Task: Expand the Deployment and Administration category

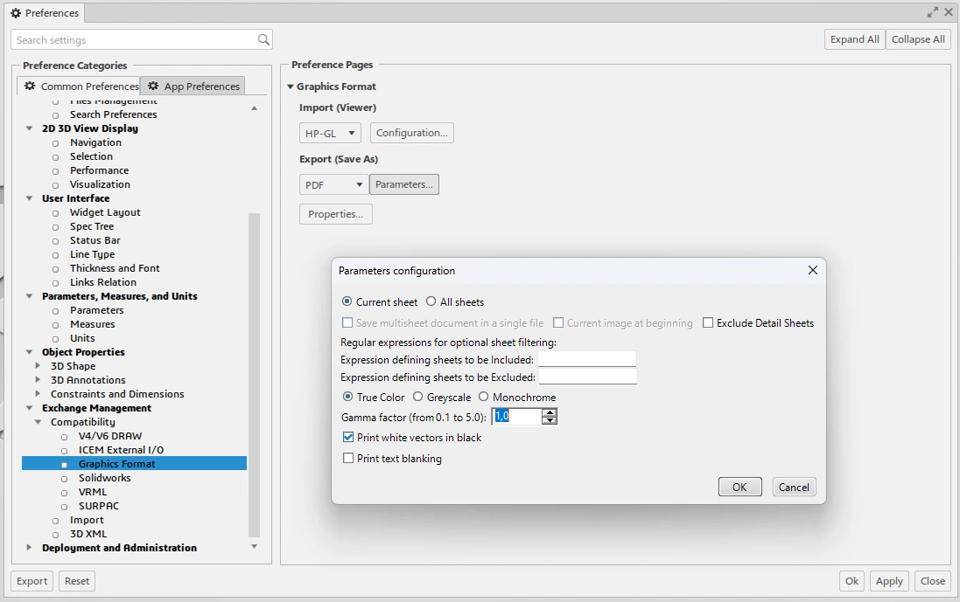Action: pos(29,548)
